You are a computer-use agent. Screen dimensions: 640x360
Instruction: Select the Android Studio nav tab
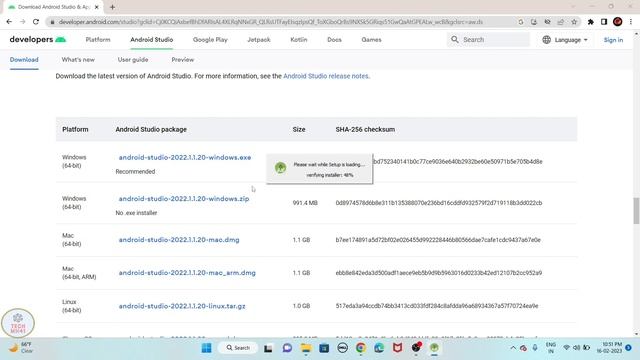[152, 40]
